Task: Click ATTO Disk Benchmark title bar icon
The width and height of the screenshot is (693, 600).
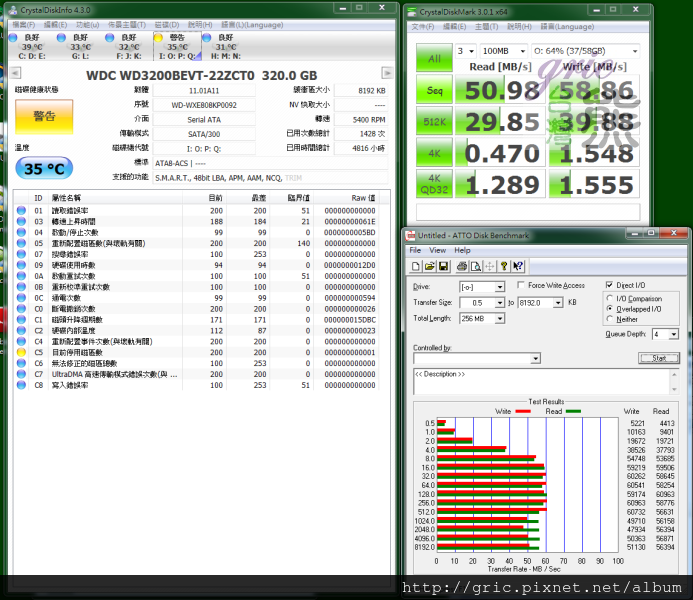Action: [x=411, y=235]
